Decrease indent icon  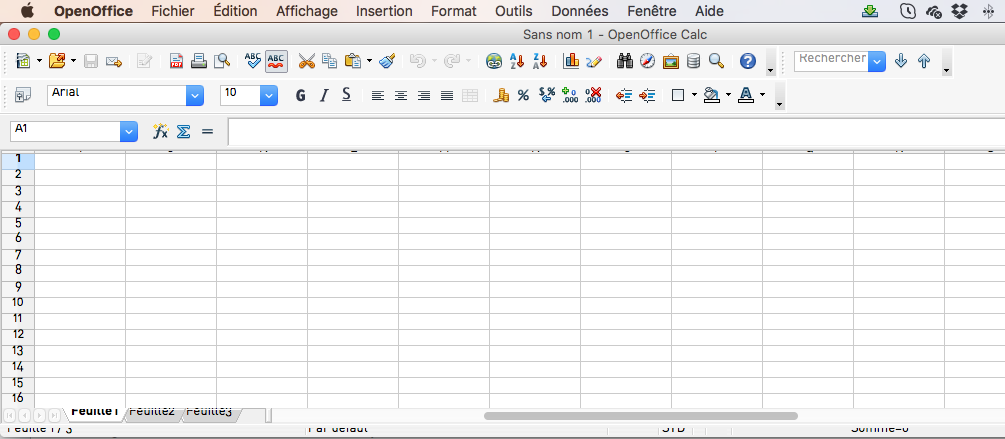point(624,95)
